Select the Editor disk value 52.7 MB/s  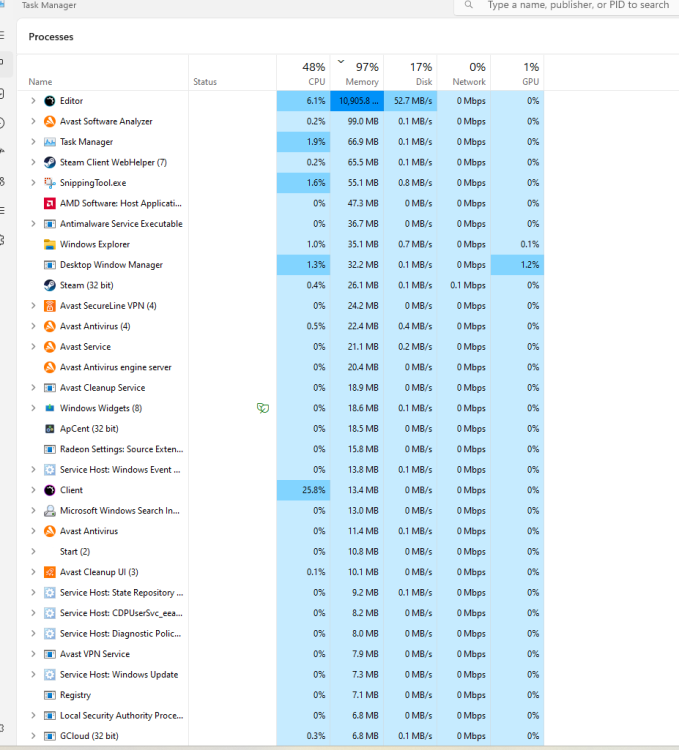point(410,101)
